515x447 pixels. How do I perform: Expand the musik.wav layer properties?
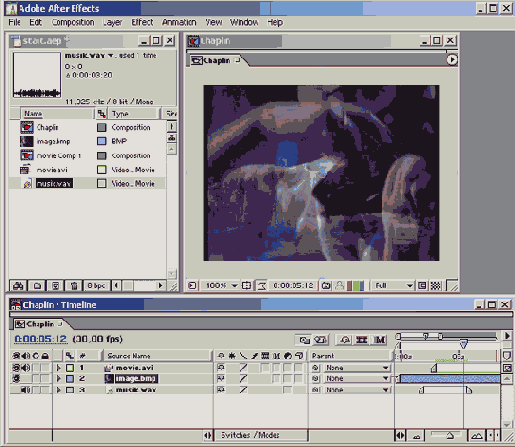point(59,390)
